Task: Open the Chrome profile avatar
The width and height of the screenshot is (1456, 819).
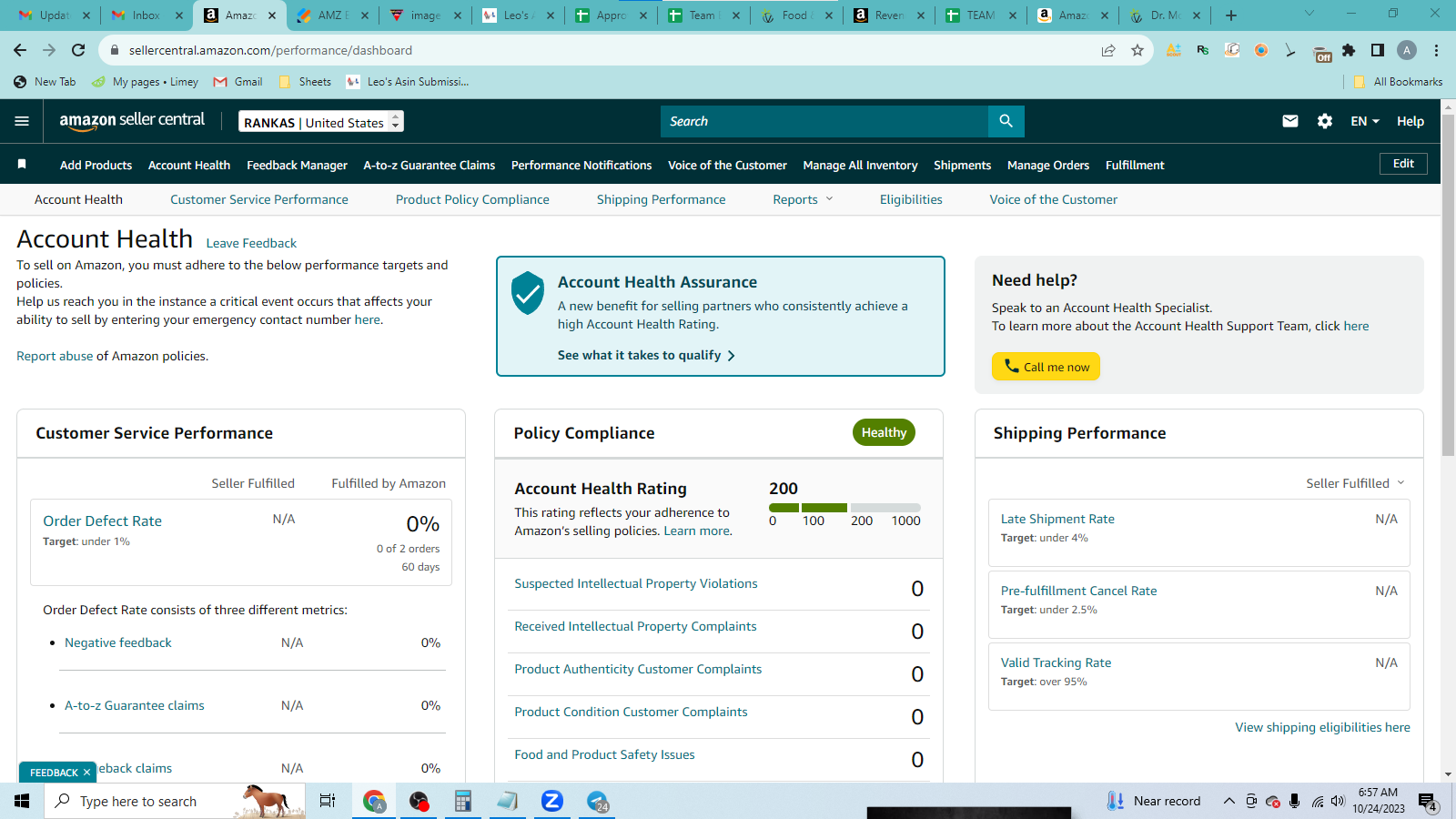Action: coord(1407,50)
